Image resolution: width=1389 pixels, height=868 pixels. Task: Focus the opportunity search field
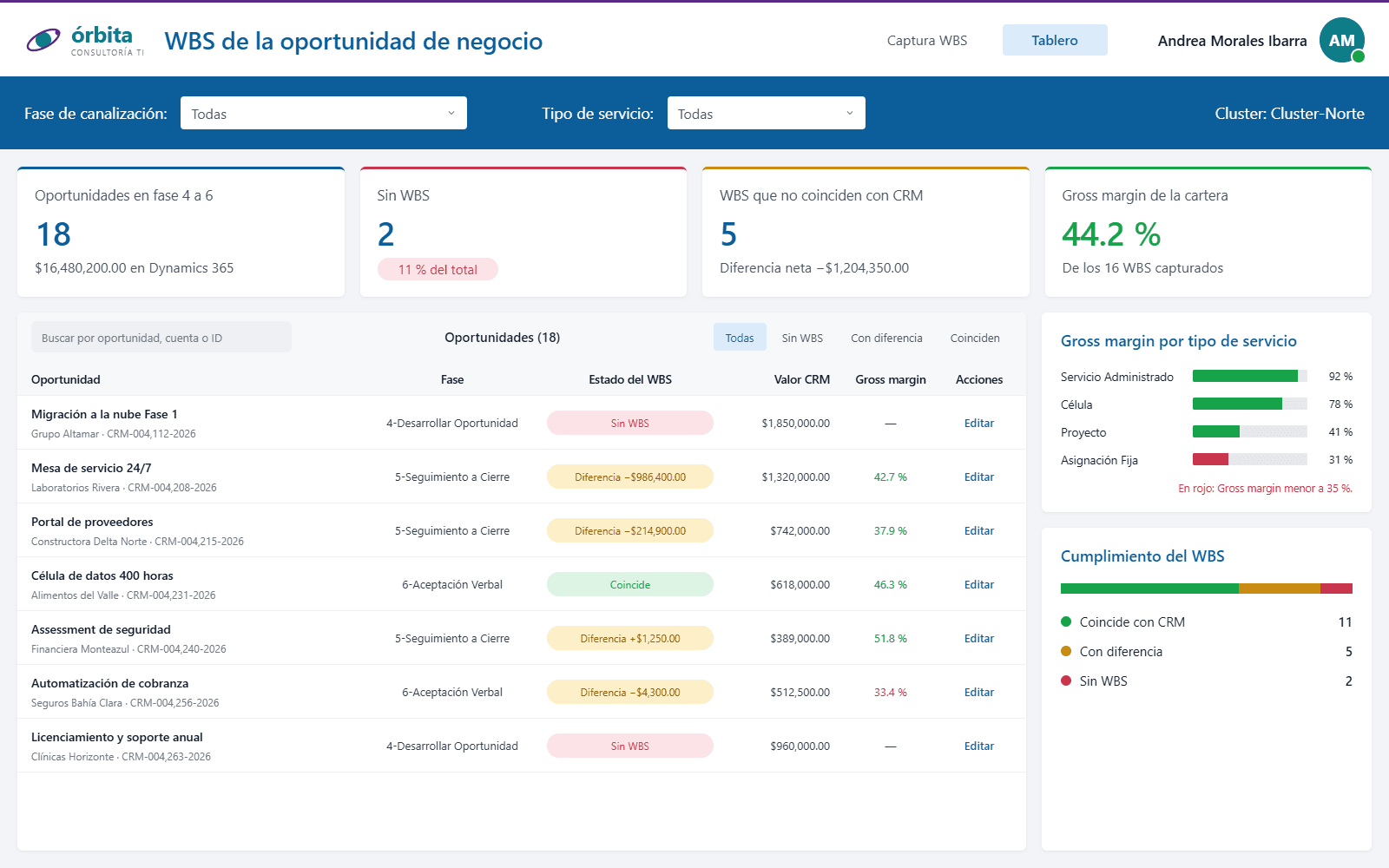(161, 338)
